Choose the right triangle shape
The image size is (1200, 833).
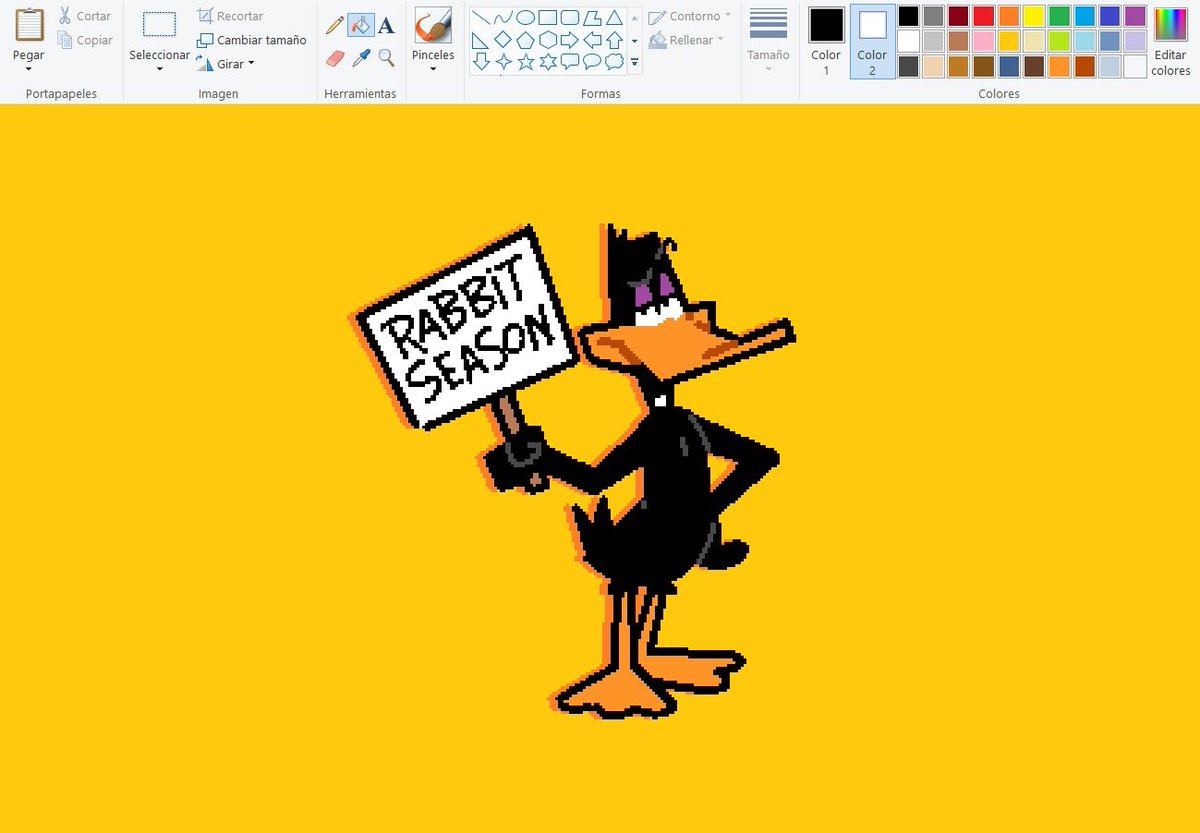coord(482,40)
